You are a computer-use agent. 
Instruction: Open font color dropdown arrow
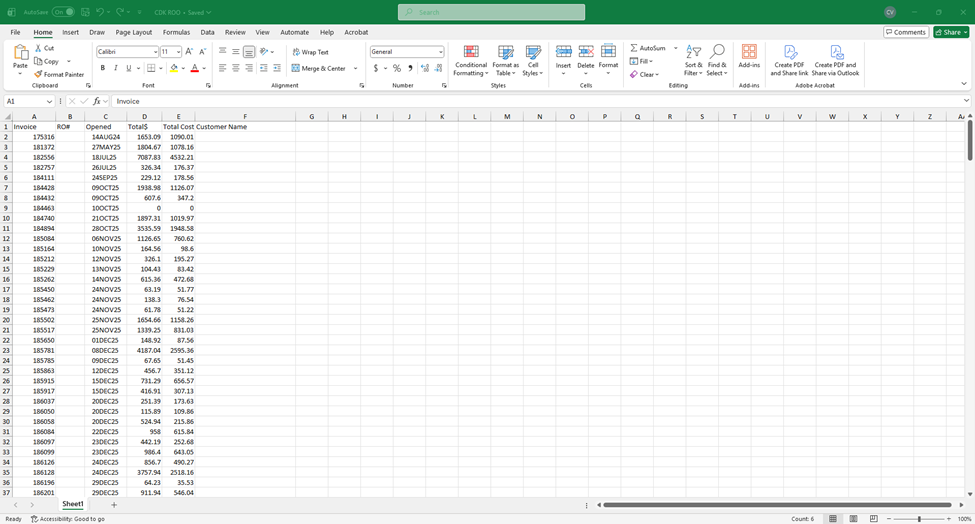pyautogui.click(x=203, y=68)
